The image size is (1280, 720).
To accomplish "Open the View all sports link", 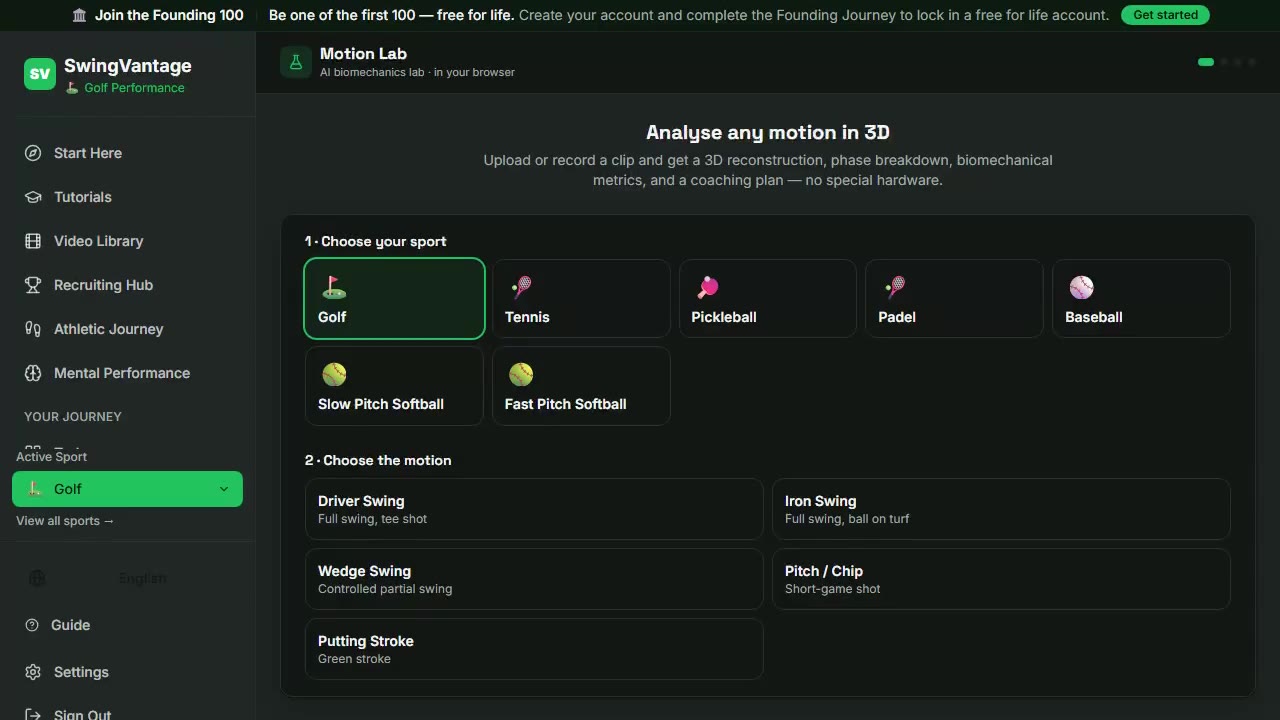I will tap(65, 521).
